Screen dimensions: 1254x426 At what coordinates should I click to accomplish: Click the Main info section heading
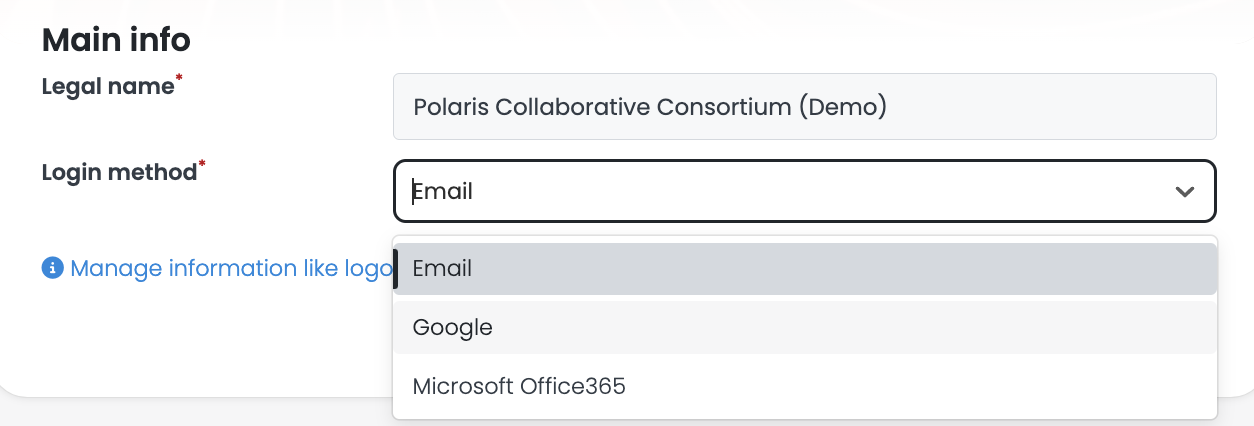pyautogui.click(x=116, y=40)
